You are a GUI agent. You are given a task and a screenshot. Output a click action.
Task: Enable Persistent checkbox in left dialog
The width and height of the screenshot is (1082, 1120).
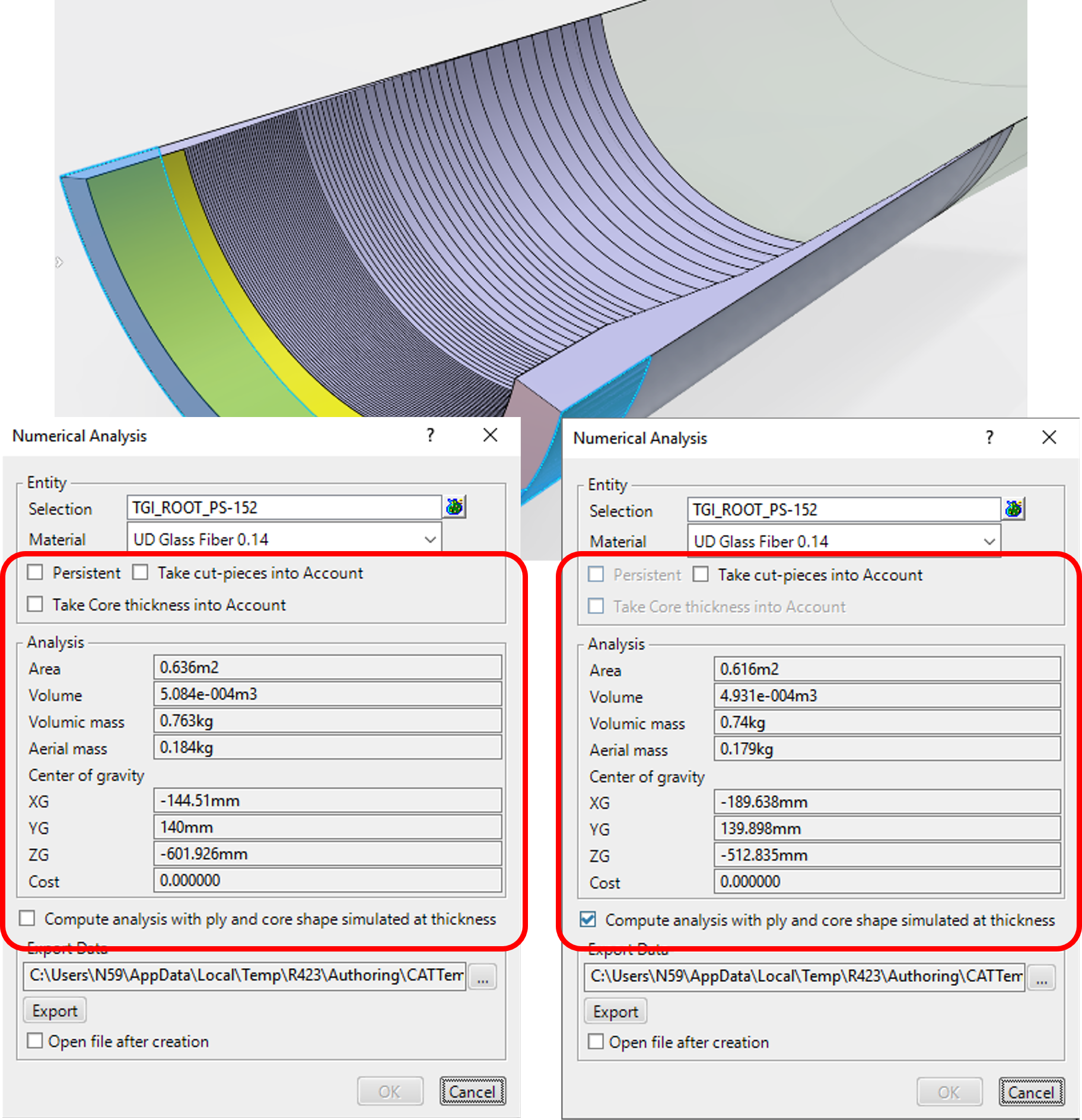(36, 572)
